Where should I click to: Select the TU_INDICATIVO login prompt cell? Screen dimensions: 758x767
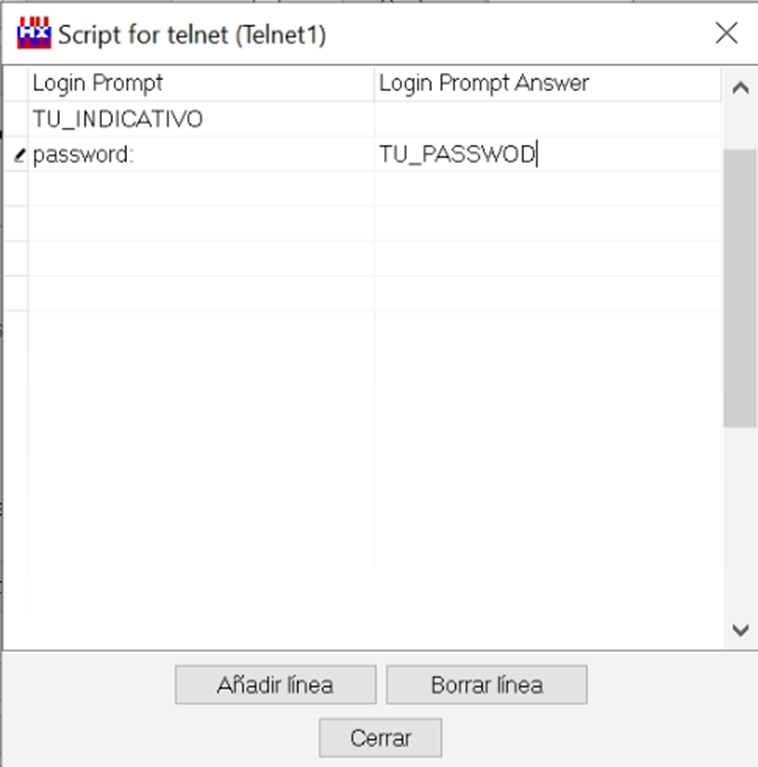[201, 119]
